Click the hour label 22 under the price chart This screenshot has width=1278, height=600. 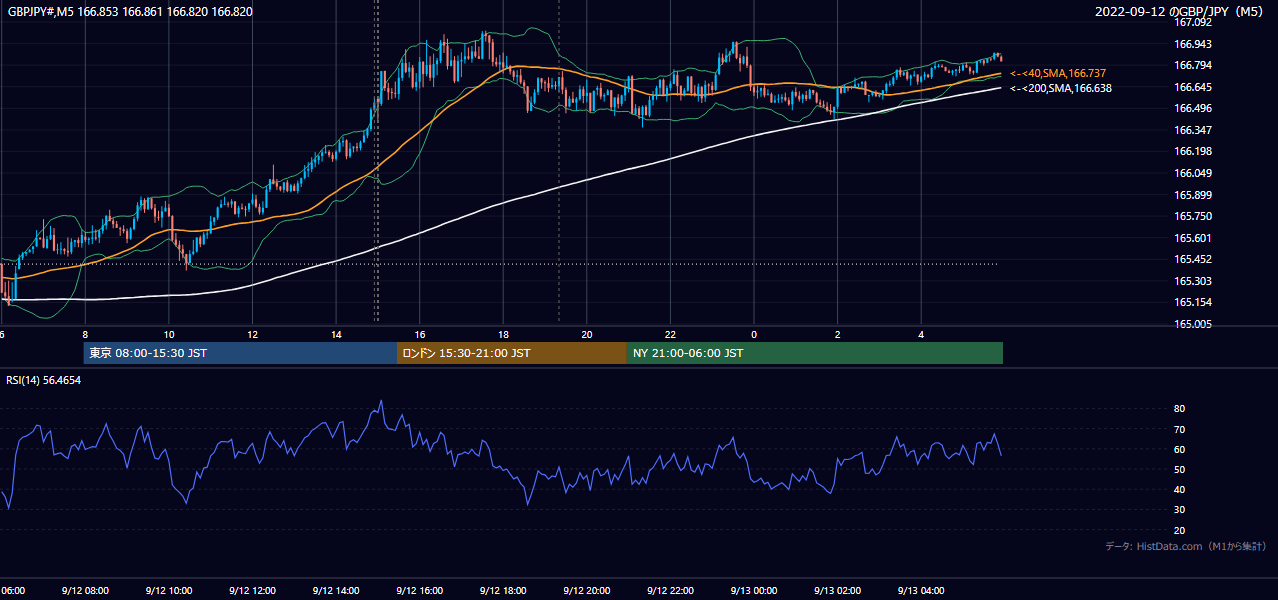coord(670,335)
